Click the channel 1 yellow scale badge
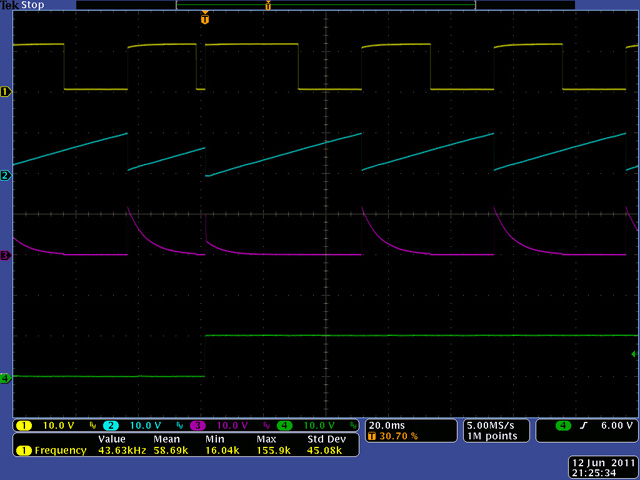Viewport: 640px width, 480px height. pyautogui.click(x=24, y=426)
